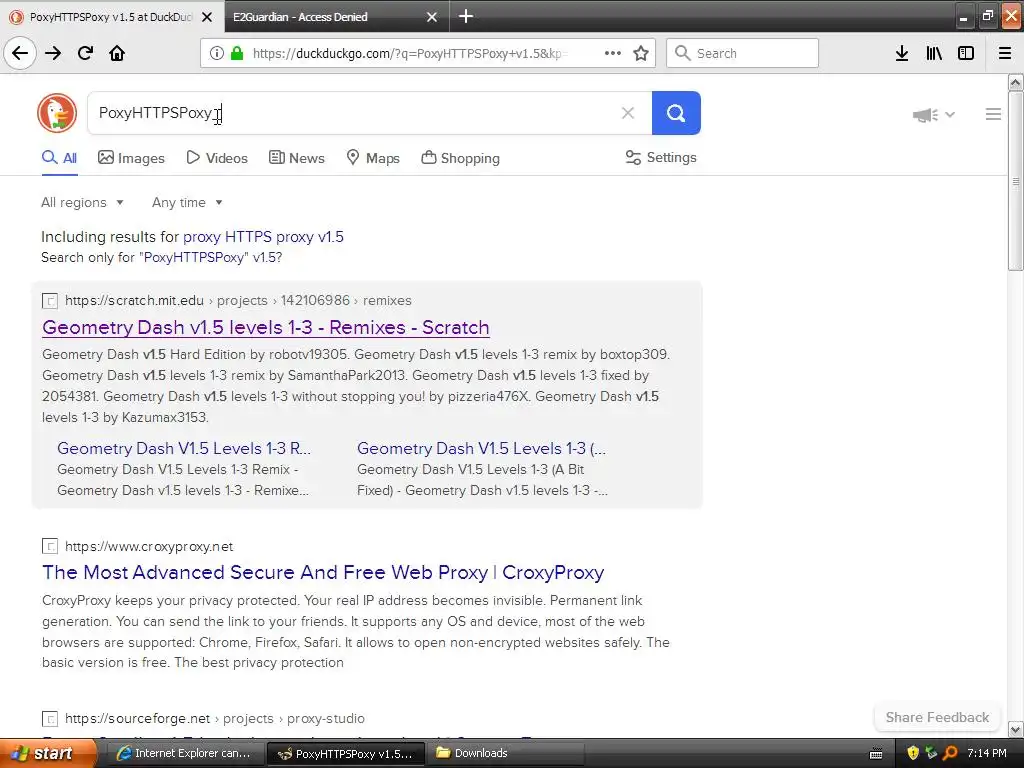Viewport: 1024px width, 768px height.
Task: Open Geometry Dash v1.5 levels 1-3 Remixes result
Action: 266,327
